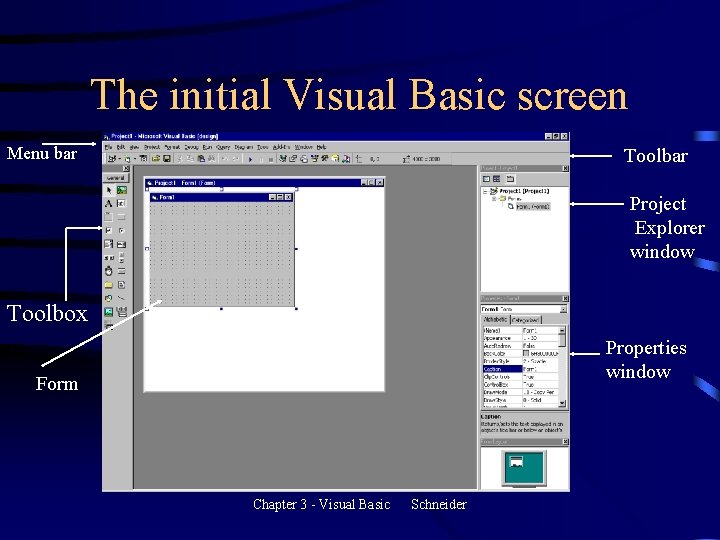This screenshot has height=540, width=720.
Task: Click the Properties list scroll up arrow
Action: click(x=562, y=330)
